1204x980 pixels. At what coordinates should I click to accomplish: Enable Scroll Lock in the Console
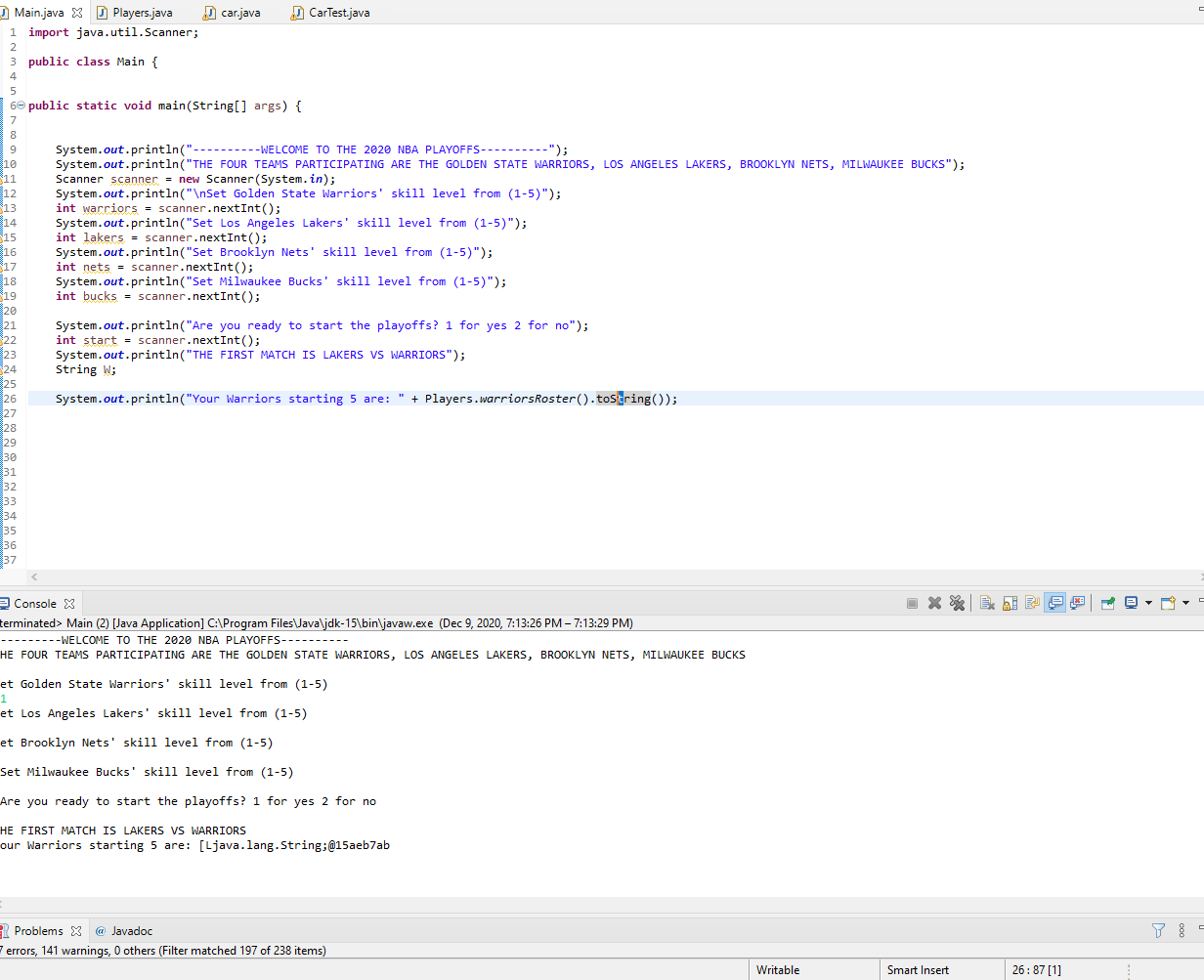[1009, 603]
